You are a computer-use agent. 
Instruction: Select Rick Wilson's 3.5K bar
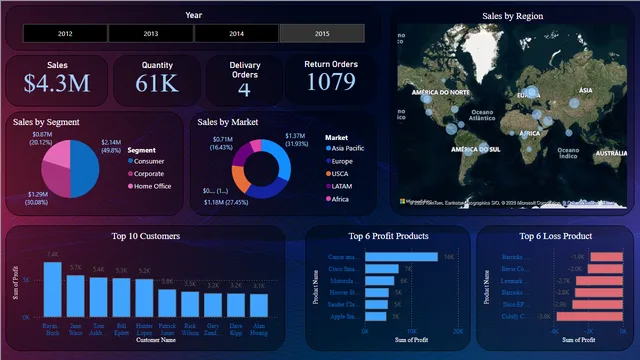pyautogui.click(x=190, y=304)
